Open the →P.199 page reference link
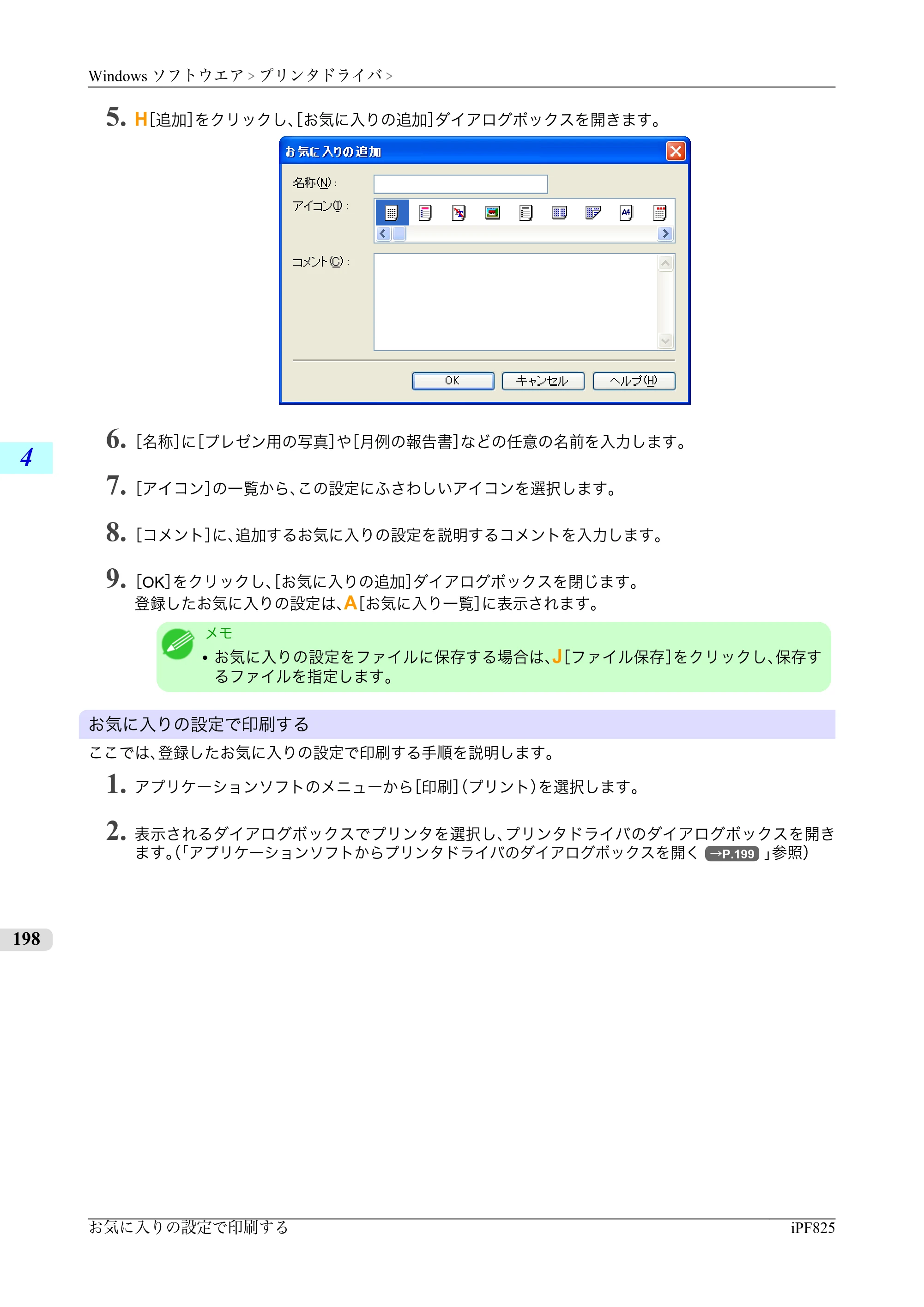 coord(732,854)
